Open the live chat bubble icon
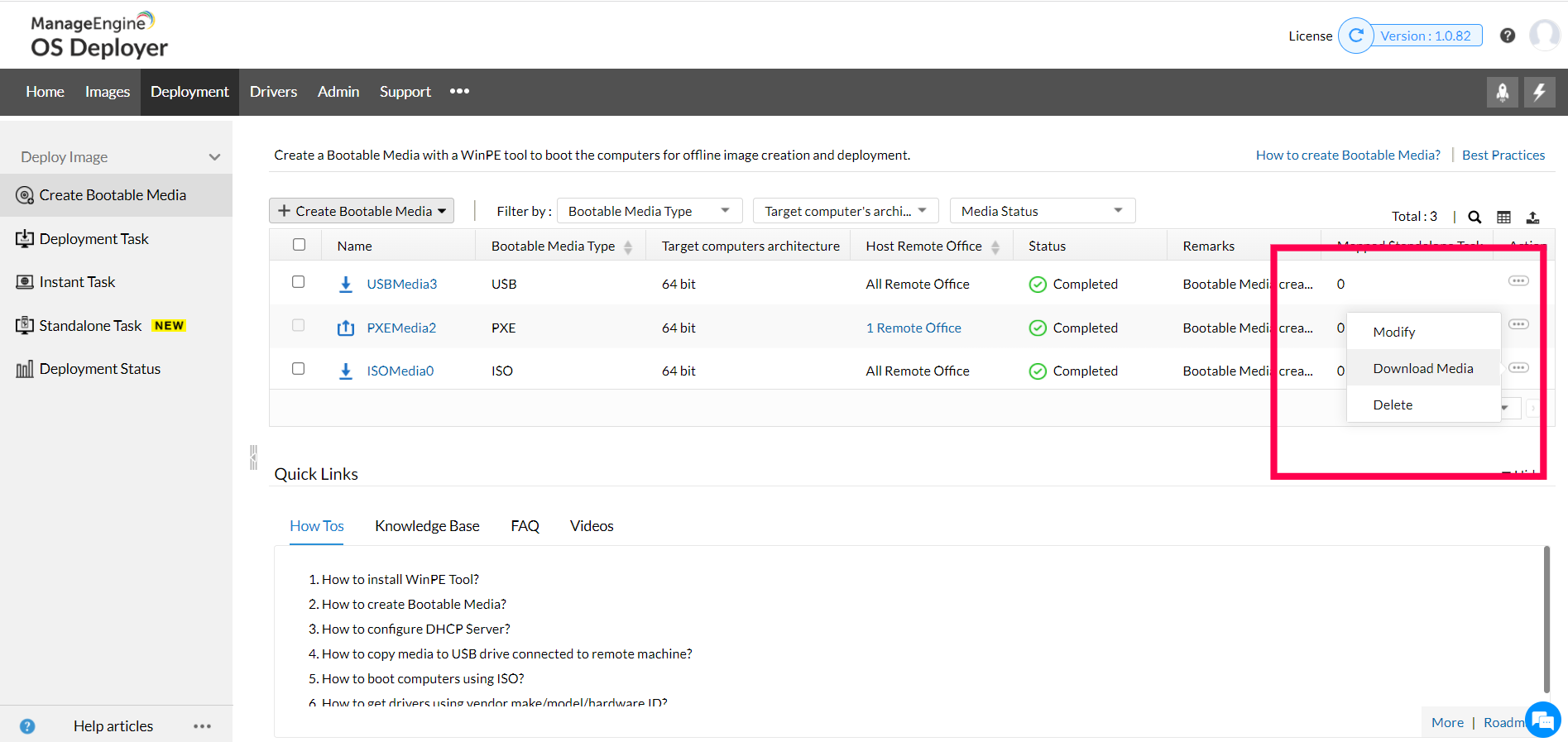This screenshot has width=1568, height=742. 1542,720
